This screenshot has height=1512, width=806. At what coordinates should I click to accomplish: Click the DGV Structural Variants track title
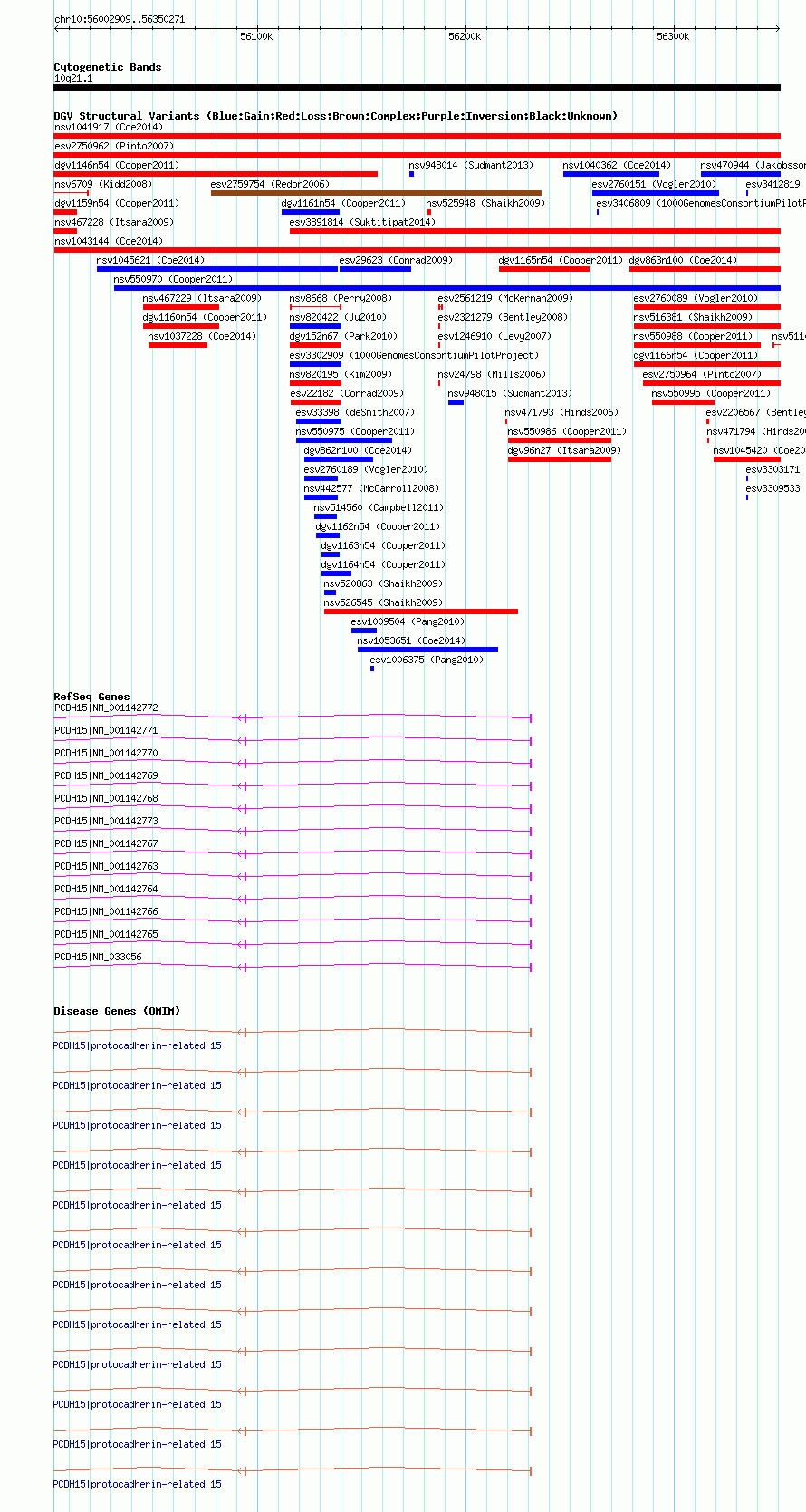click(335, 116)
